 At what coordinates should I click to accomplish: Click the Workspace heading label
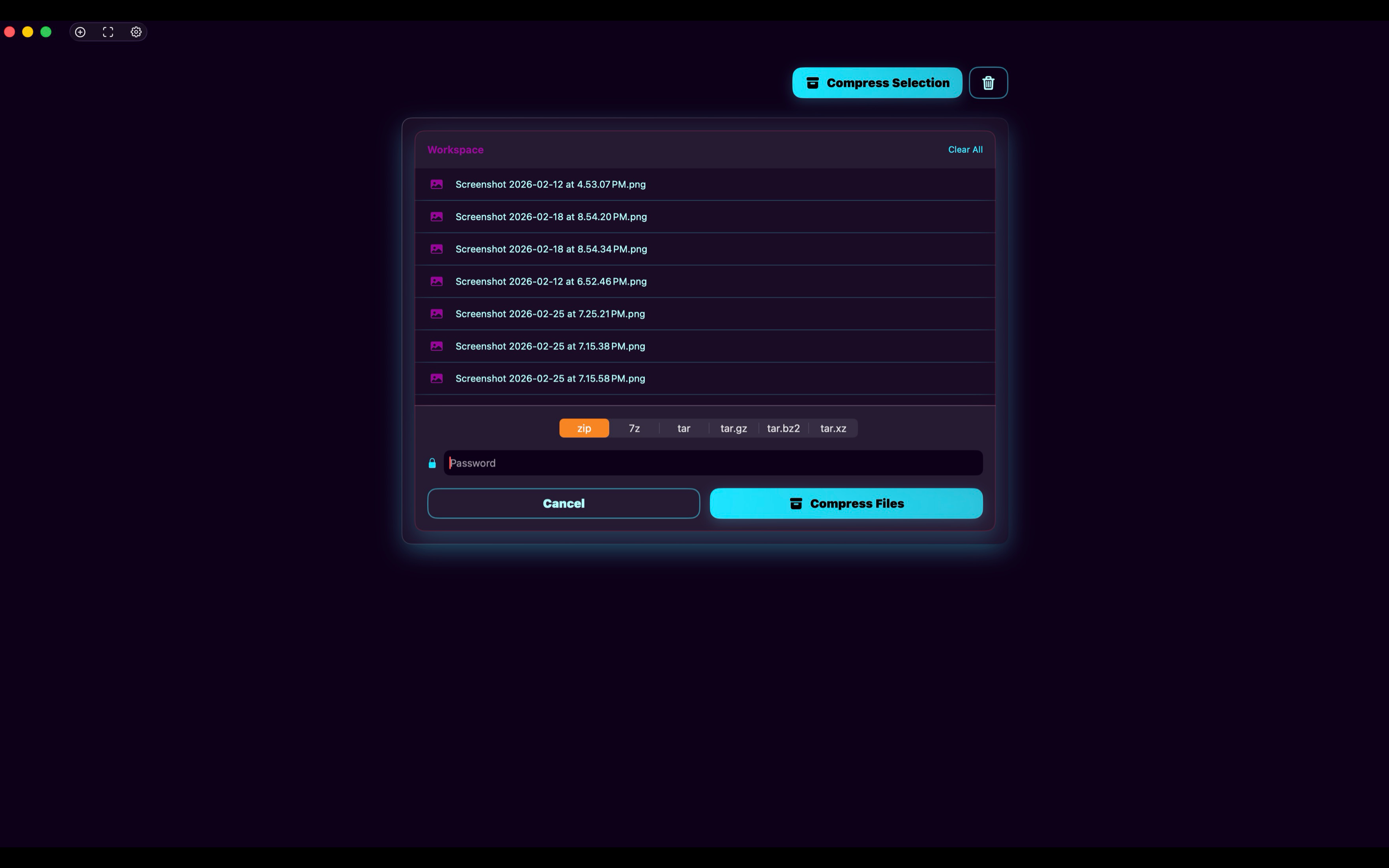coord(455,150)
